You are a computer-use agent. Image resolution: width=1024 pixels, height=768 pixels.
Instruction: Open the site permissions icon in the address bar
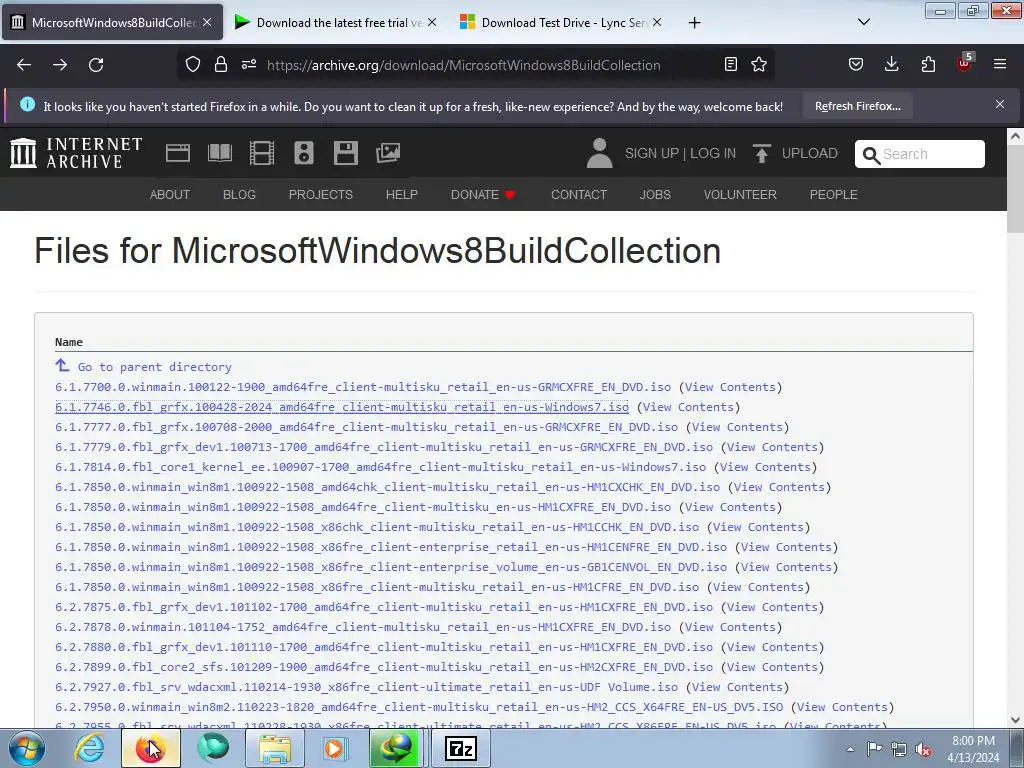tap(249, 64)
